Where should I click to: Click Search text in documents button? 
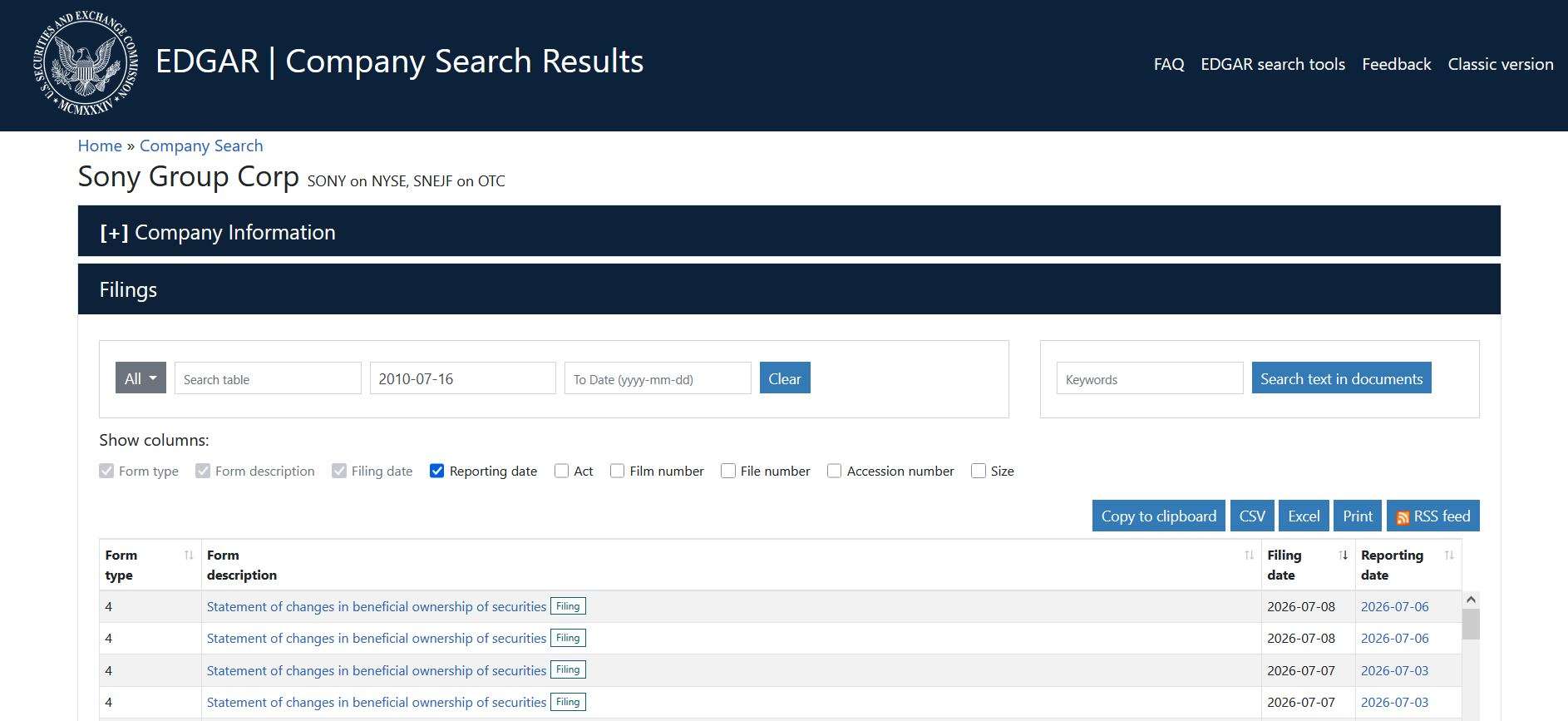1341,378
